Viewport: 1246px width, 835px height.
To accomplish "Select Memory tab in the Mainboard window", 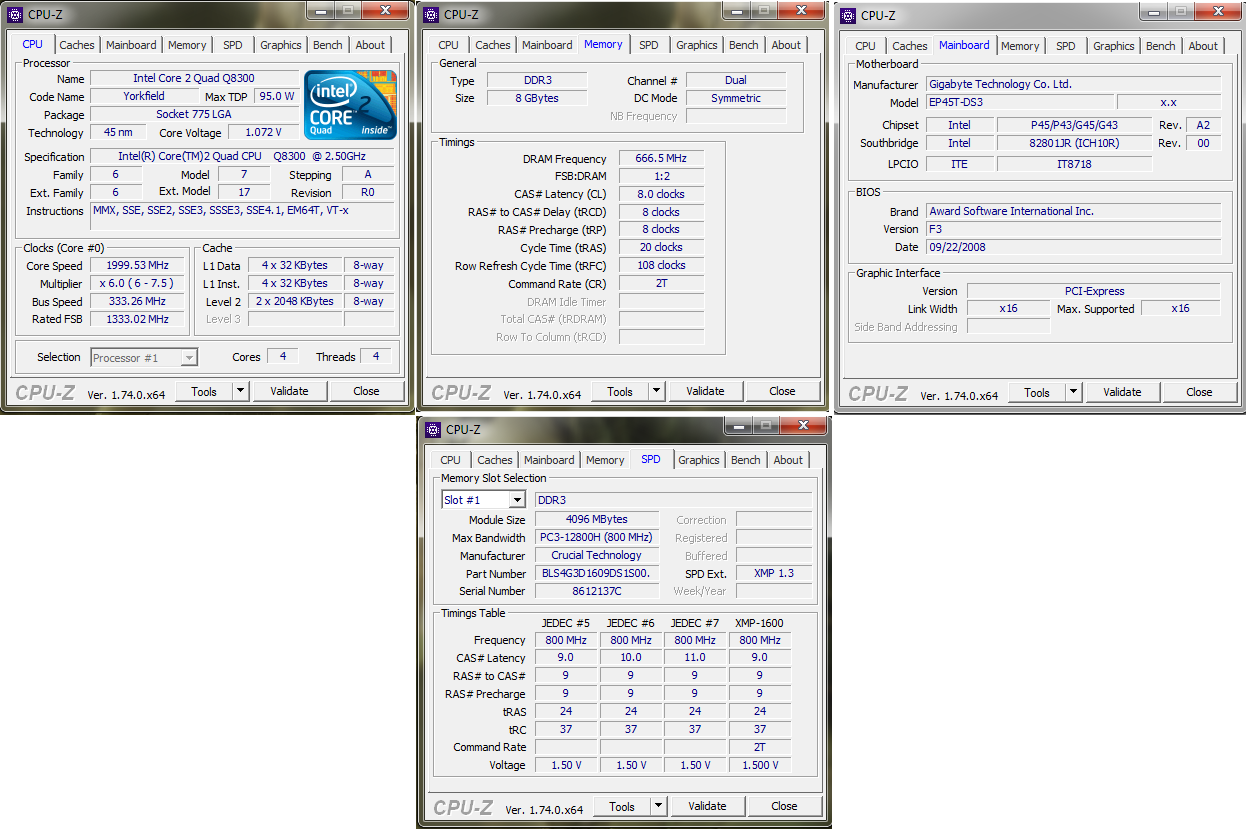I will tap(1020, 46).
